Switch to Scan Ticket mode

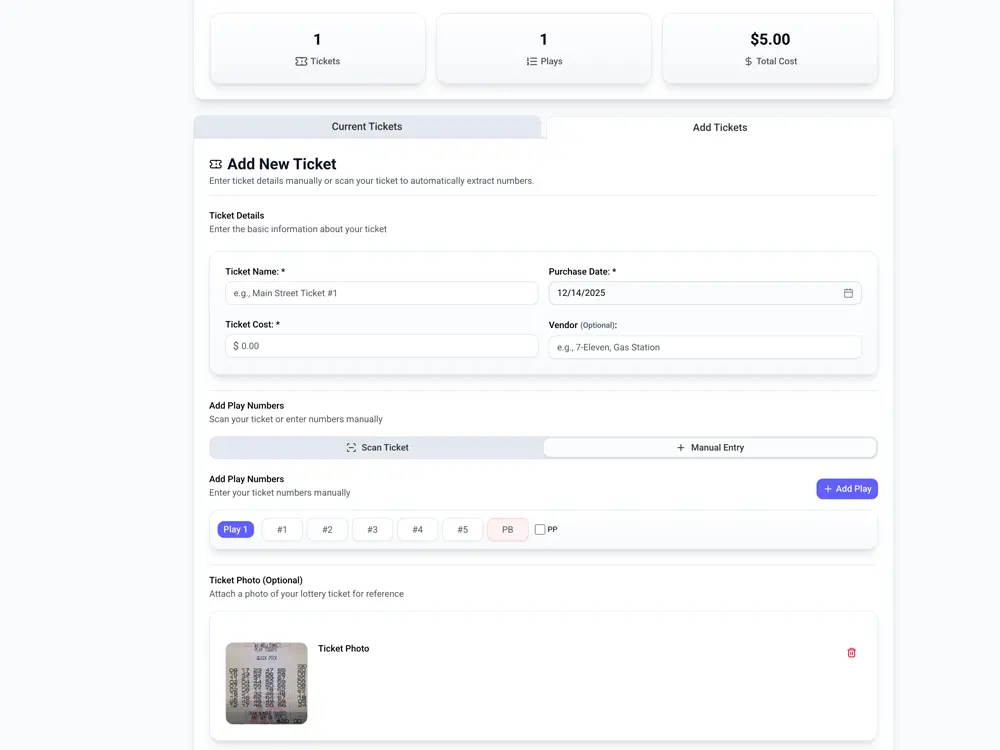[x=377, y=448]
